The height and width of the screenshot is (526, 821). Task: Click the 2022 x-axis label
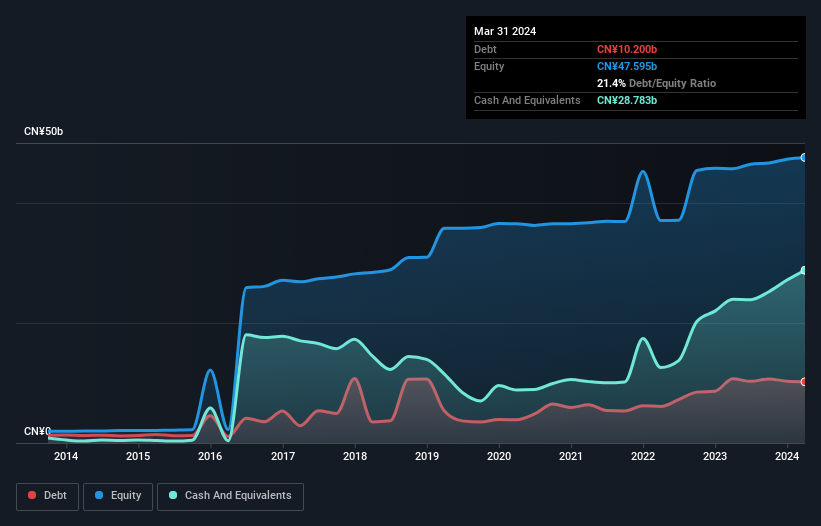click(643, 456)
